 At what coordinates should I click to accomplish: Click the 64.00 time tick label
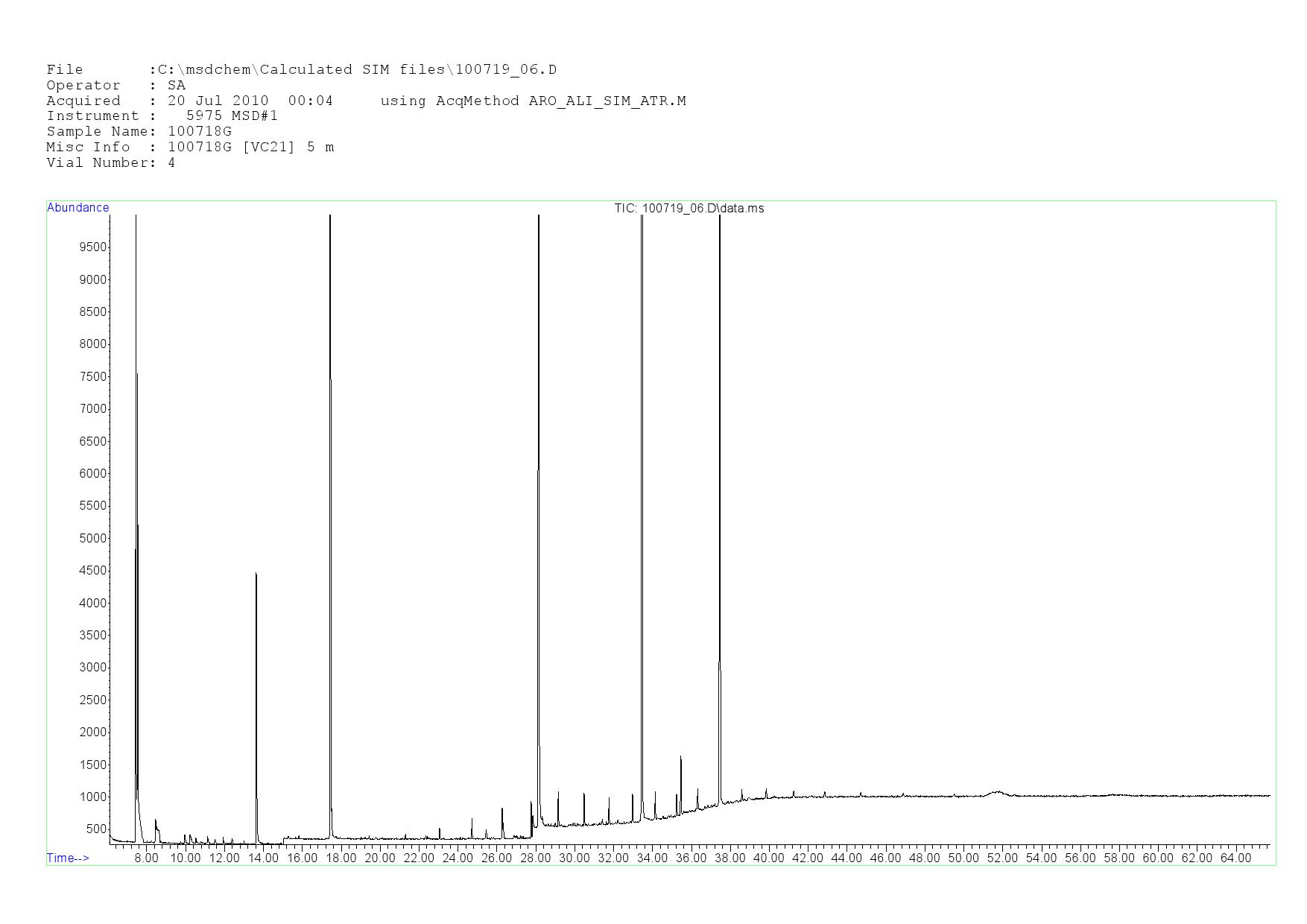[1235, 858]
